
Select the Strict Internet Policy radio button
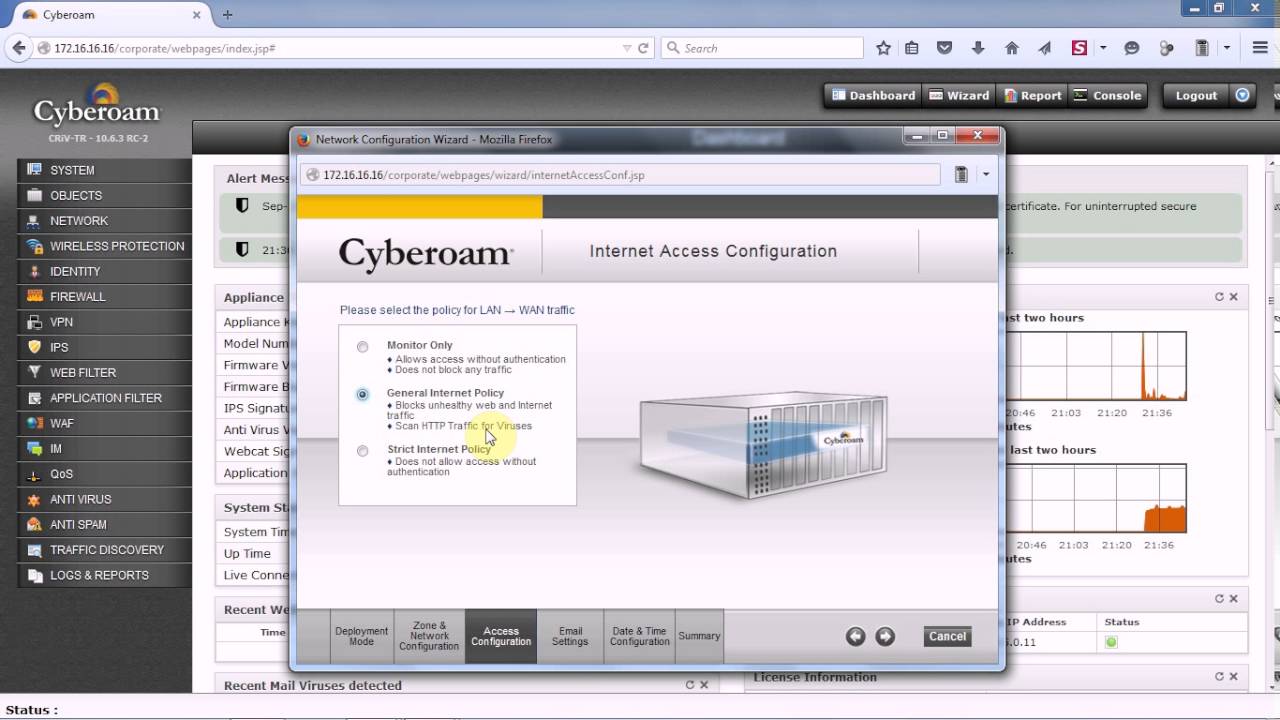click(362, 451)
